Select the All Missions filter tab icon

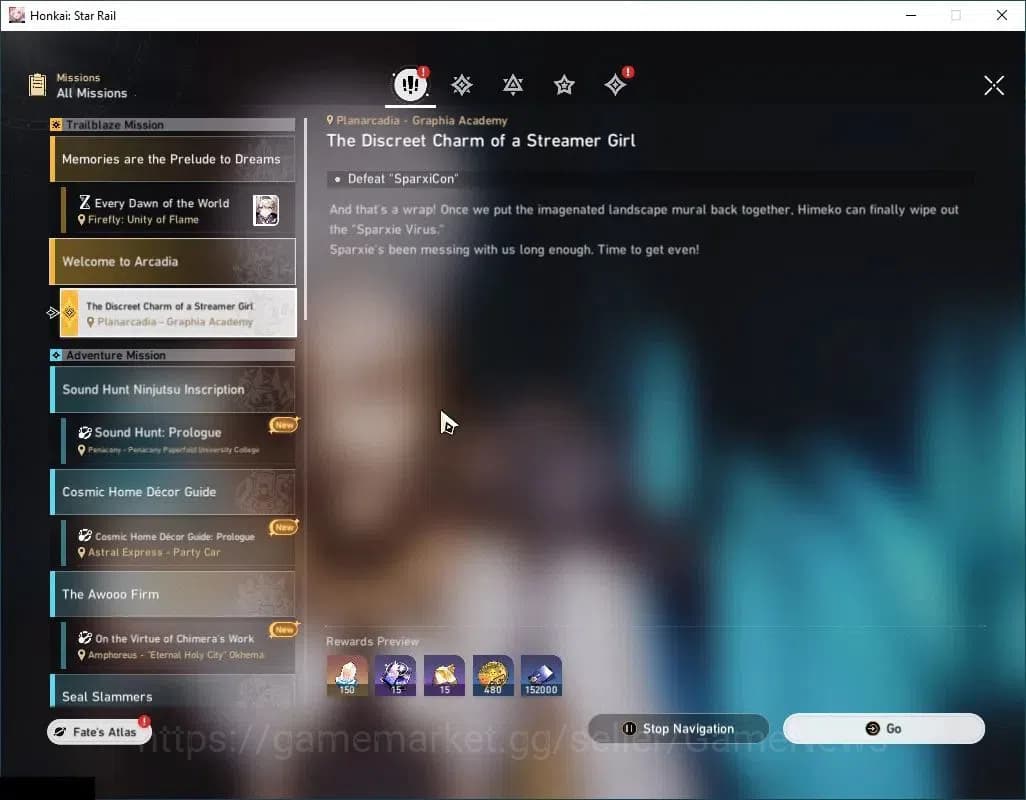point(410,84)
